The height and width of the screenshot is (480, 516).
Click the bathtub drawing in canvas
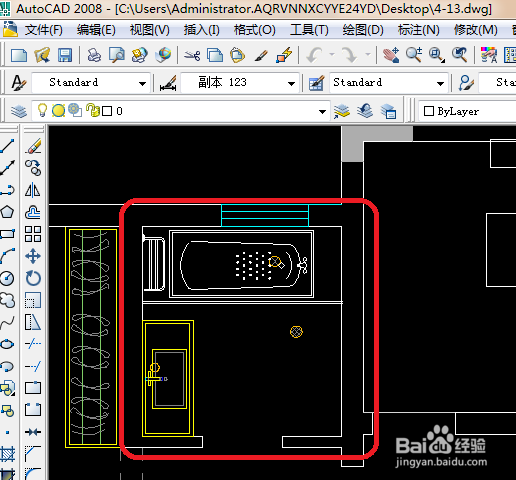[242, 264]
